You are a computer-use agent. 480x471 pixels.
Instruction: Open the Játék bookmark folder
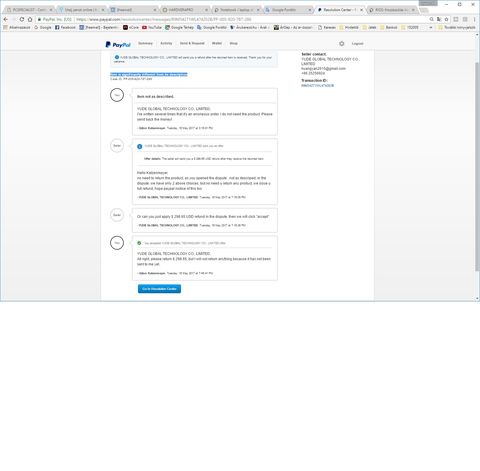[x=369, y=27]
